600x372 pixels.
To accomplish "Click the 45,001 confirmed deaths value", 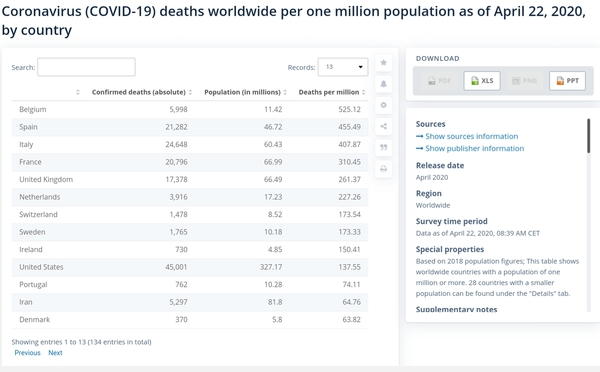I will pos(176,267).
